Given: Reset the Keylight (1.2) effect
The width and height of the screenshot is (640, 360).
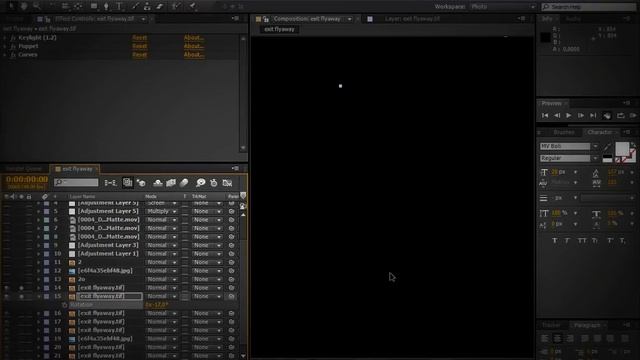Looking at the screenshot, I should coord(140,38).
